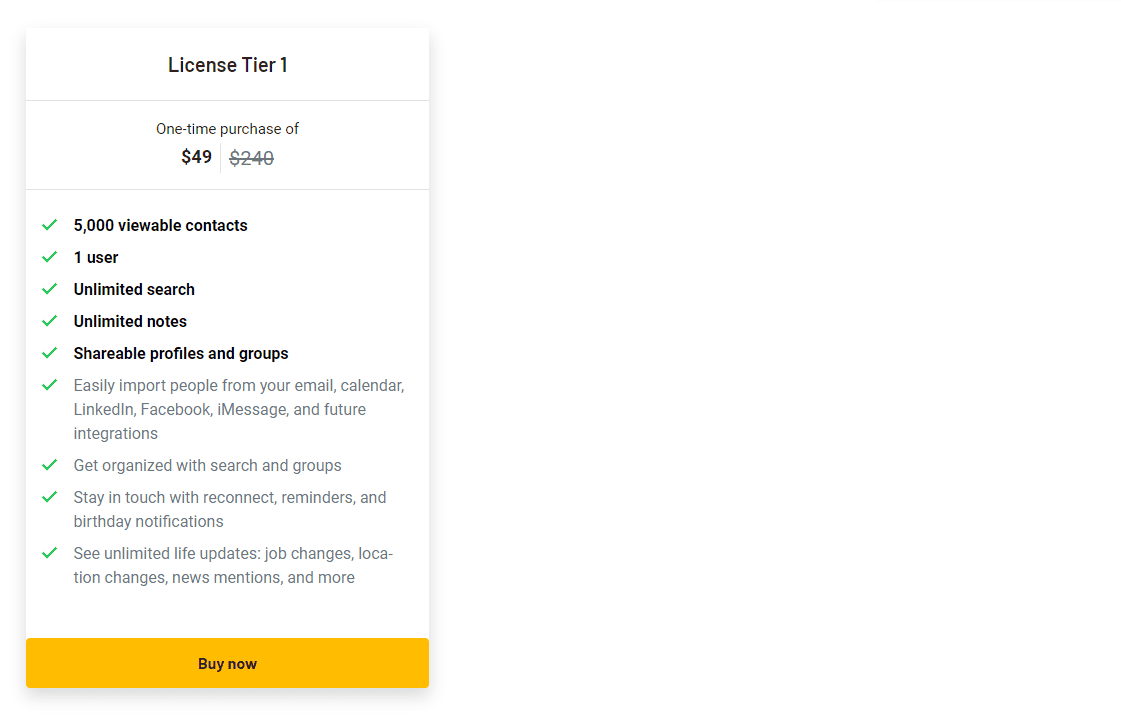Click the 5,000 viewable contacts text
1121x718 pixels.
(160, 226)
